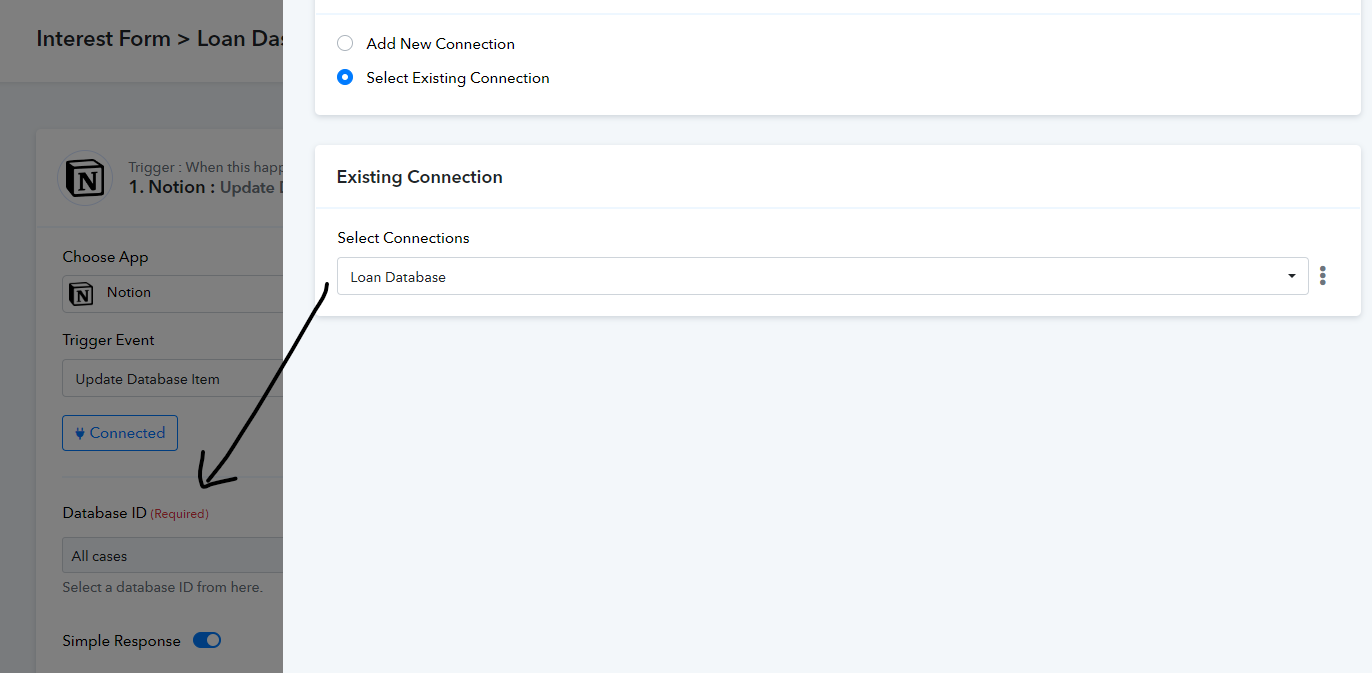Choose the Select Existing Connection radio option
1372x673 pixels.
[345, 78]
